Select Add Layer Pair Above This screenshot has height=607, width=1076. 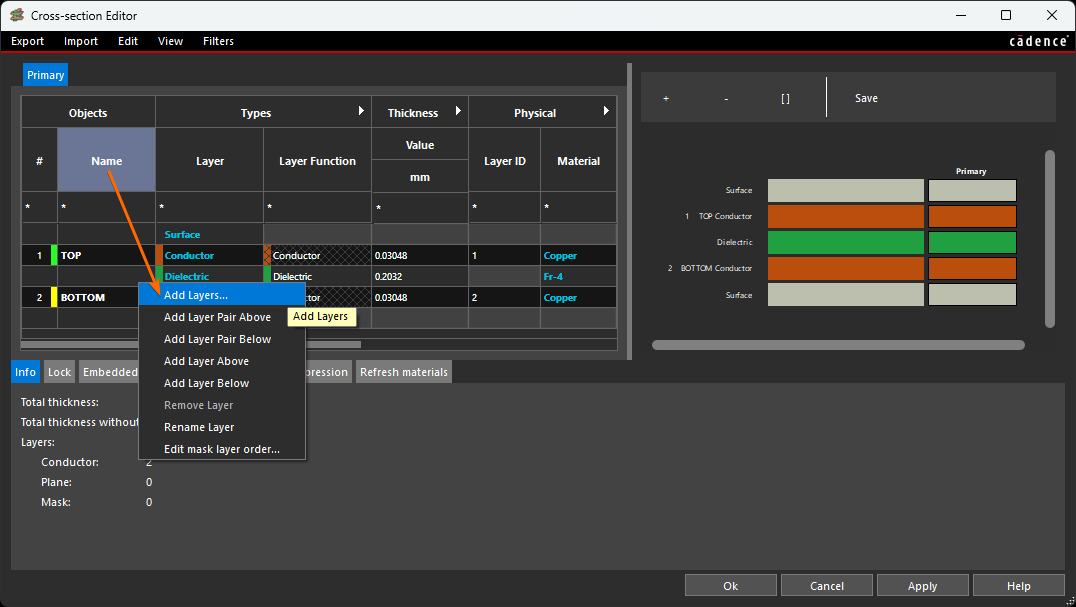[217, 317]
